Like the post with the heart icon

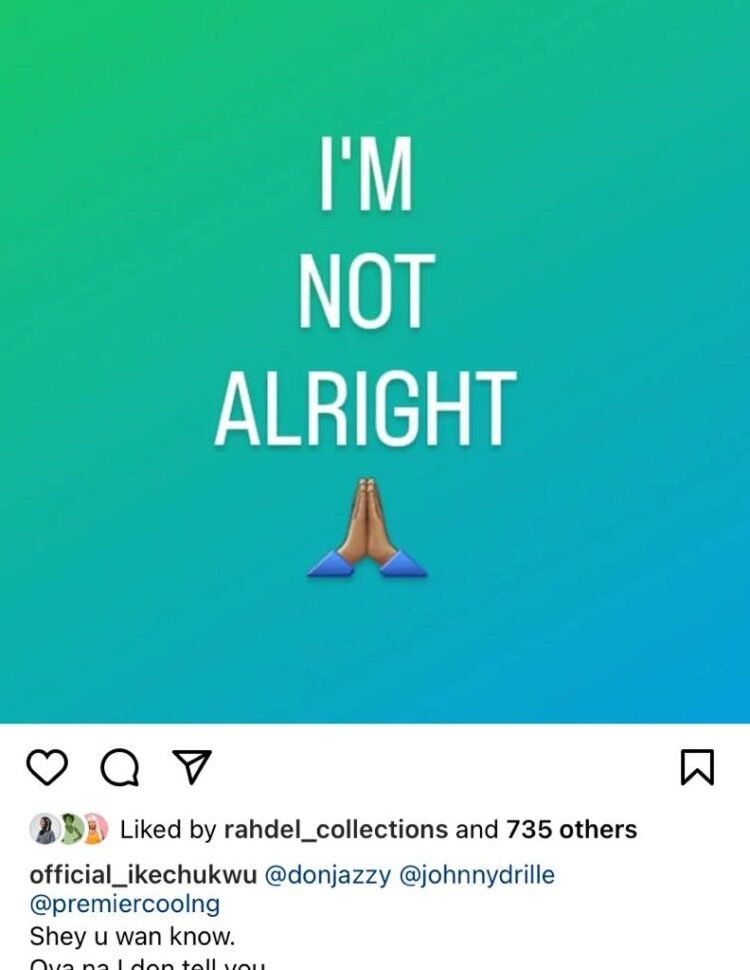(47, 767)
